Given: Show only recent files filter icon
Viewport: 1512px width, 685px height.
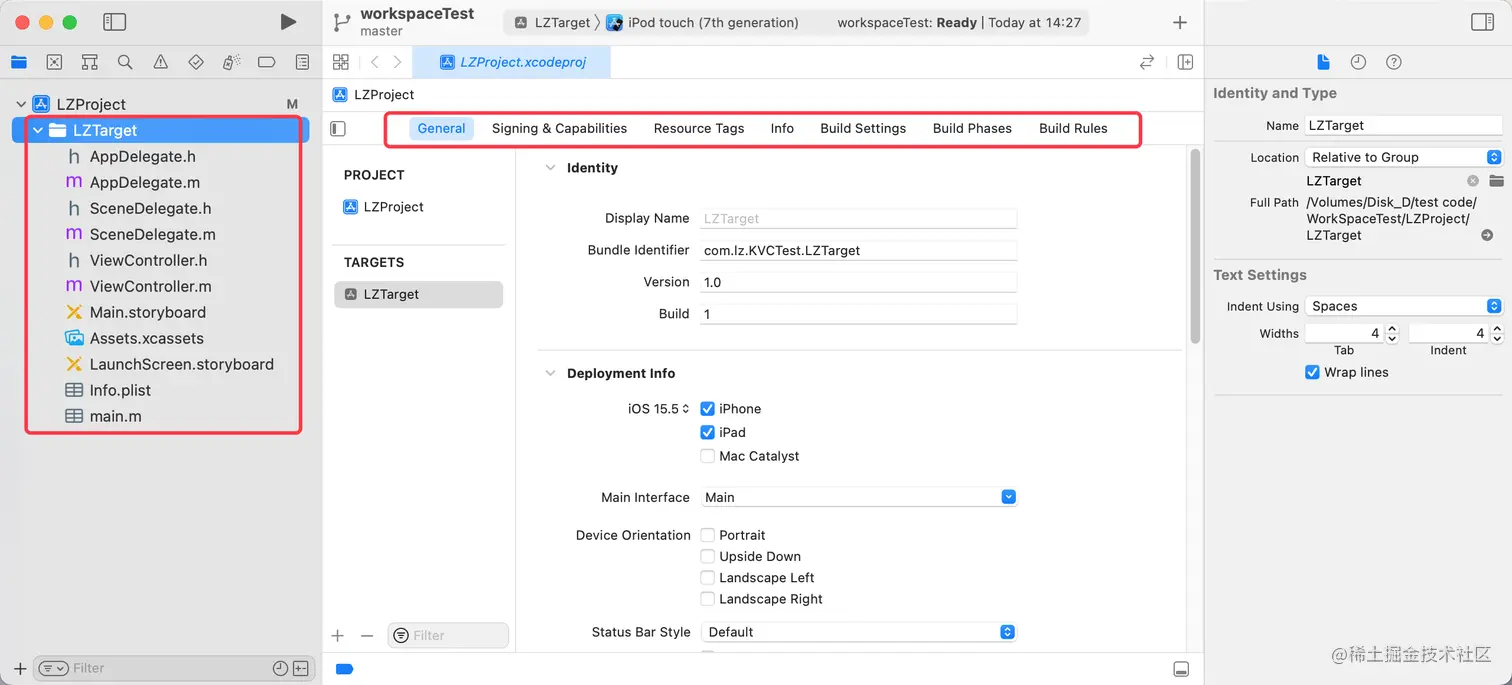Looking at the screenshot, I should [280, 668].
